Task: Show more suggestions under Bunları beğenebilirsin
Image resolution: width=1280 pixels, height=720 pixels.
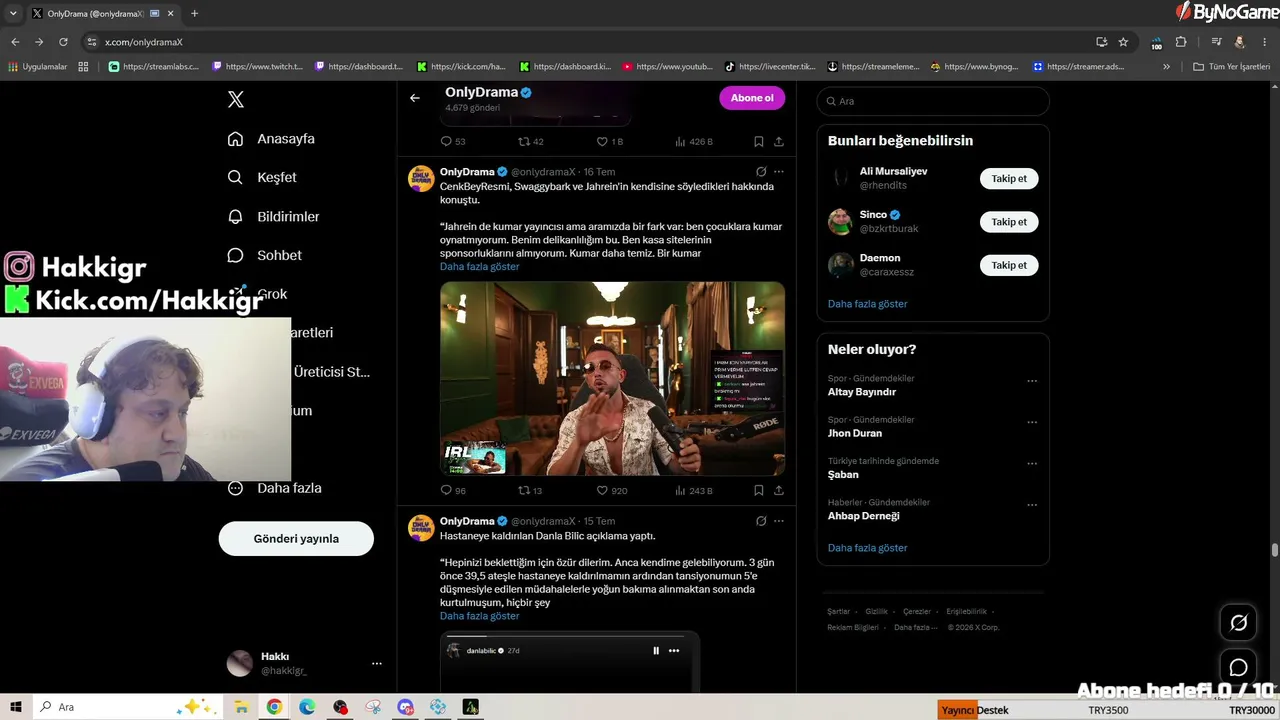Action: [x=867, y=304]
